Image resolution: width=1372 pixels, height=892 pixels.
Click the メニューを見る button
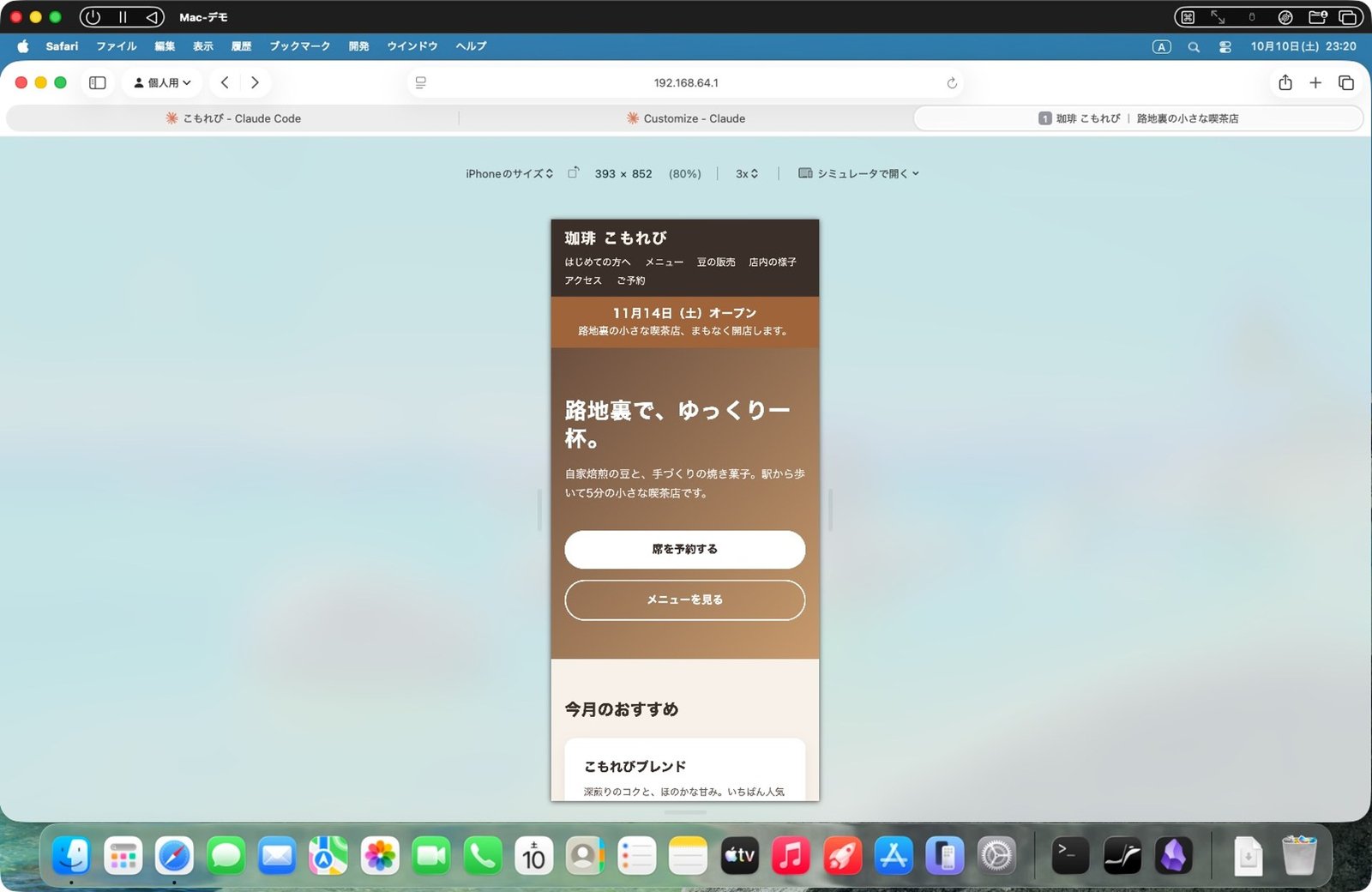tap(684, 600)
